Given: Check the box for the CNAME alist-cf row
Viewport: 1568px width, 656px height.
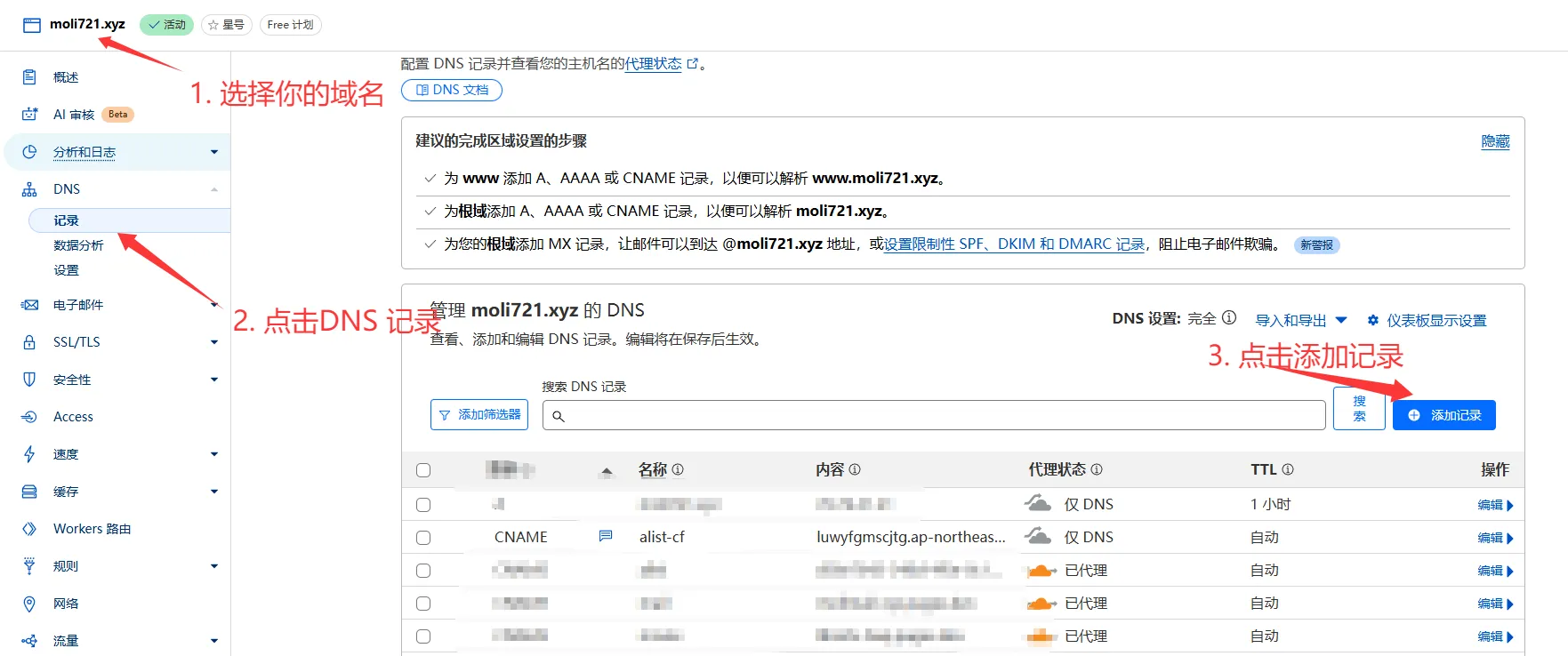Looking at the screenshot, I should [423, 538].
